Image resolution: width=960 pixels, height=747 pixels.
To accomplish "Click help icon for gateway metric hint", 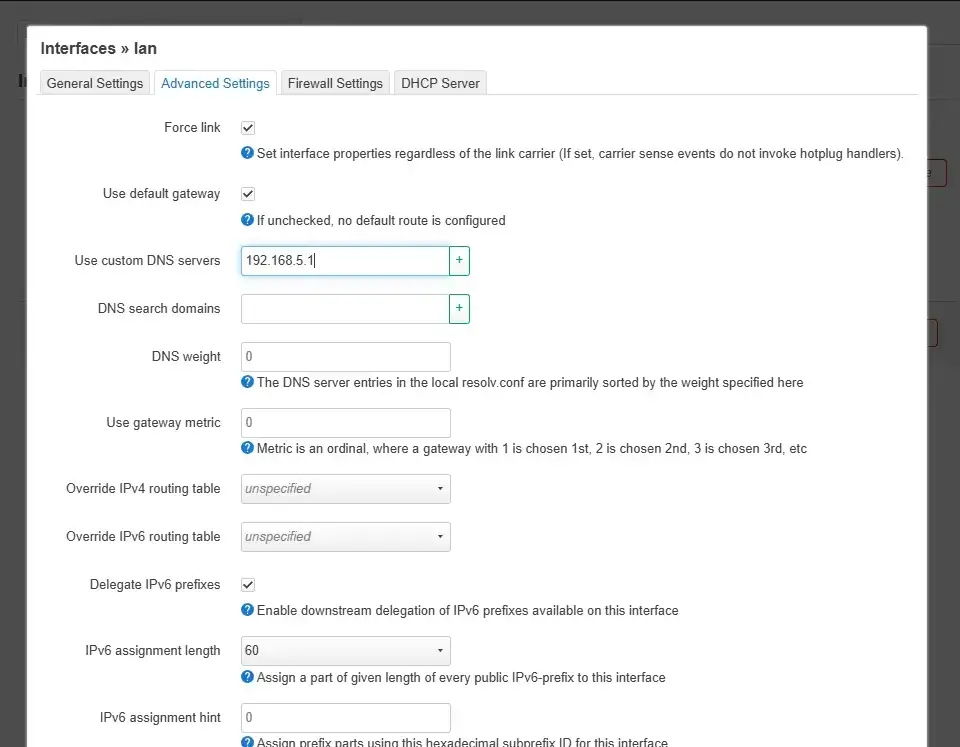I will [247, 448].
